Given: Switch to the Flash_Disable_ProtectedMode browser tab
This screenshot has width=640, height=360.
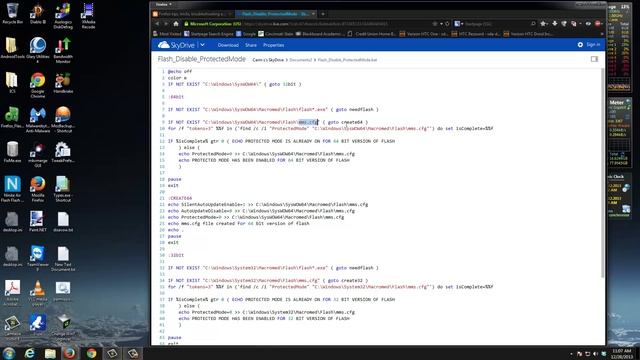Looking at the screenshot, I should point(275,13).
